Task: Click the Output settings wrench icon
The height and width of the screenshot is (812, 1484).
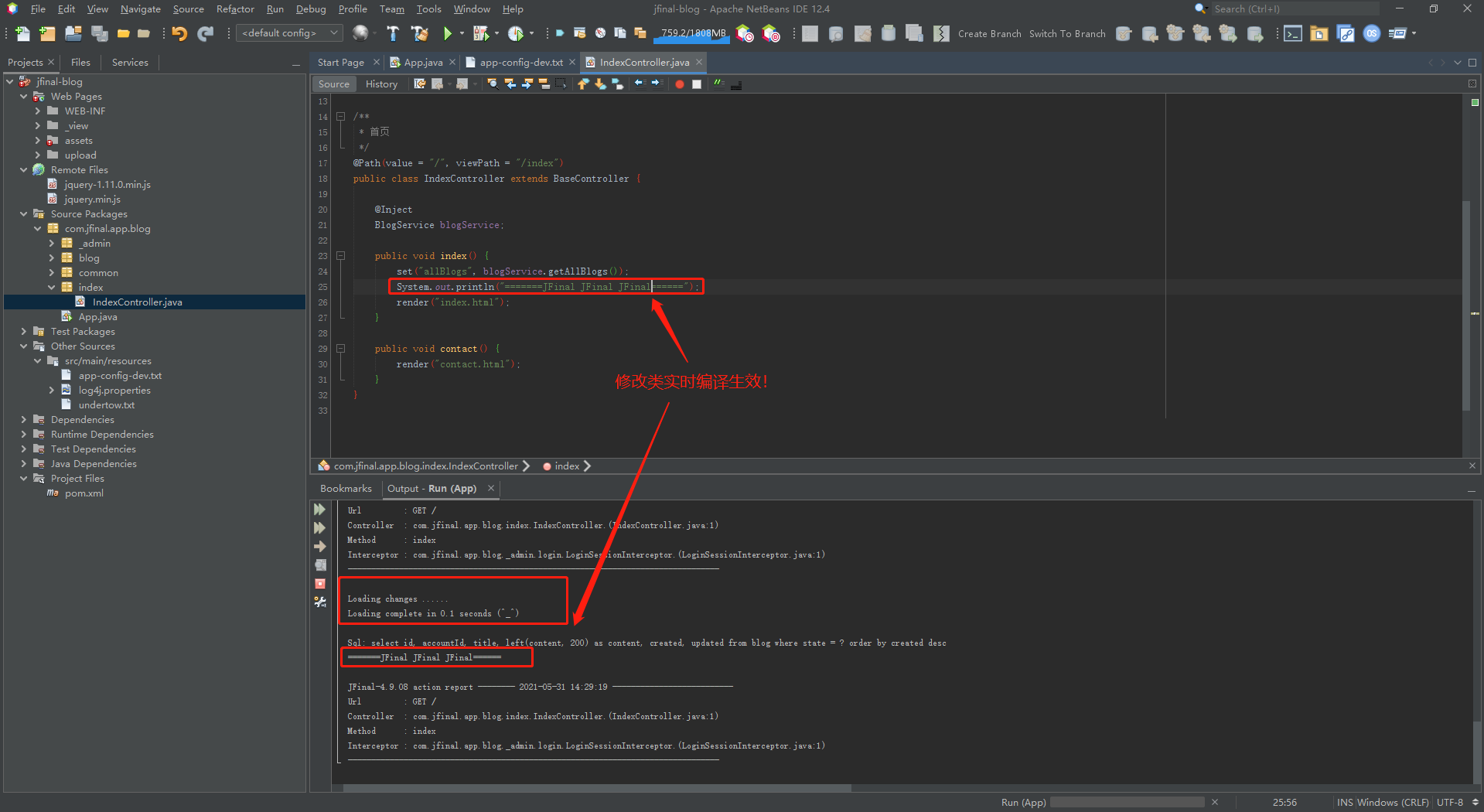Action: [320, 602]
